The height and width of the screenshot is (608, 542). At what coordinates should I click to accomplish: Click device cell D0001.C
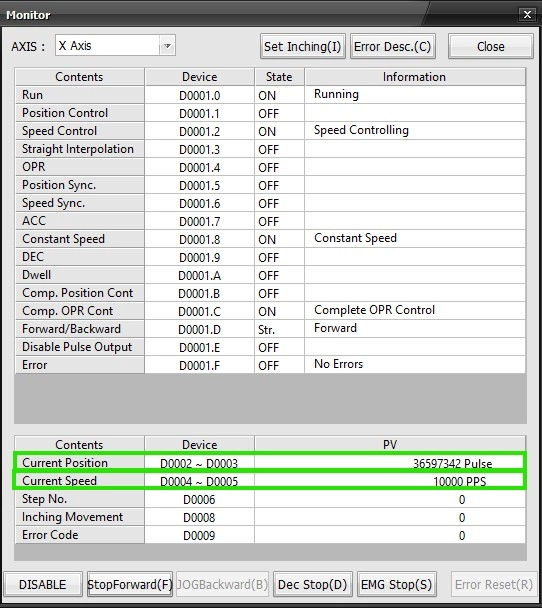(x=199, y=312)
